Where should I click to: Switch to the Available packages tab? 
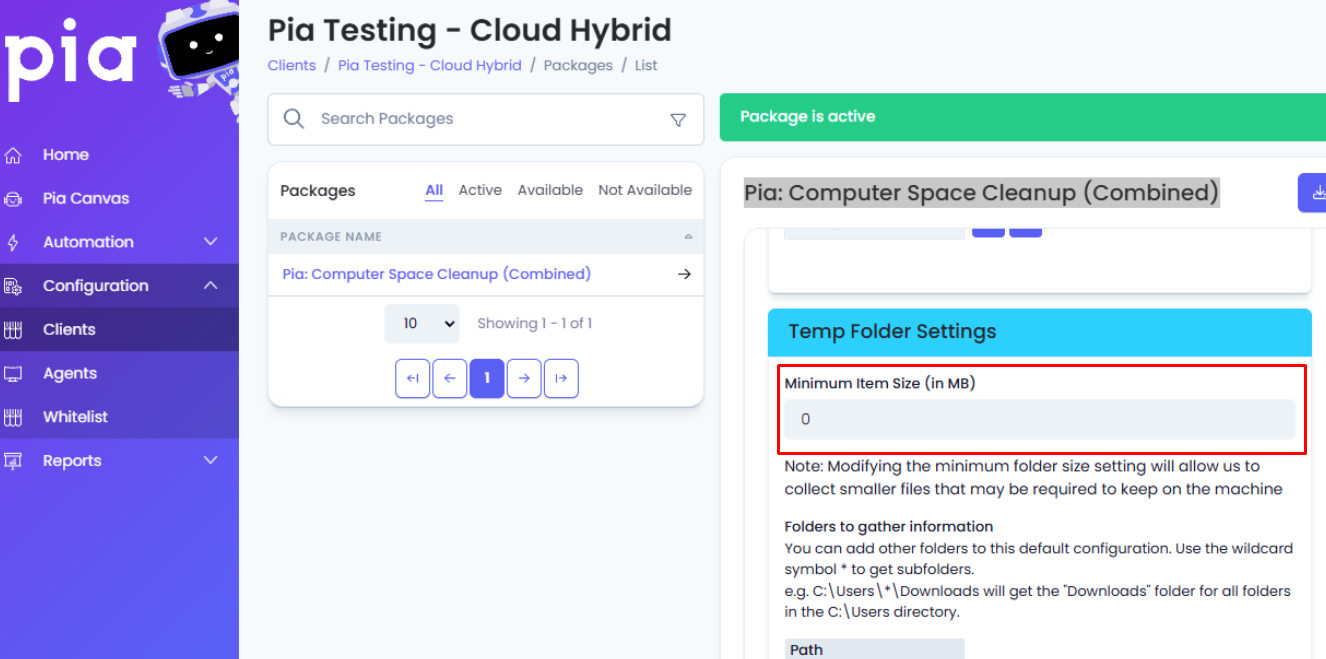[550, 190]
